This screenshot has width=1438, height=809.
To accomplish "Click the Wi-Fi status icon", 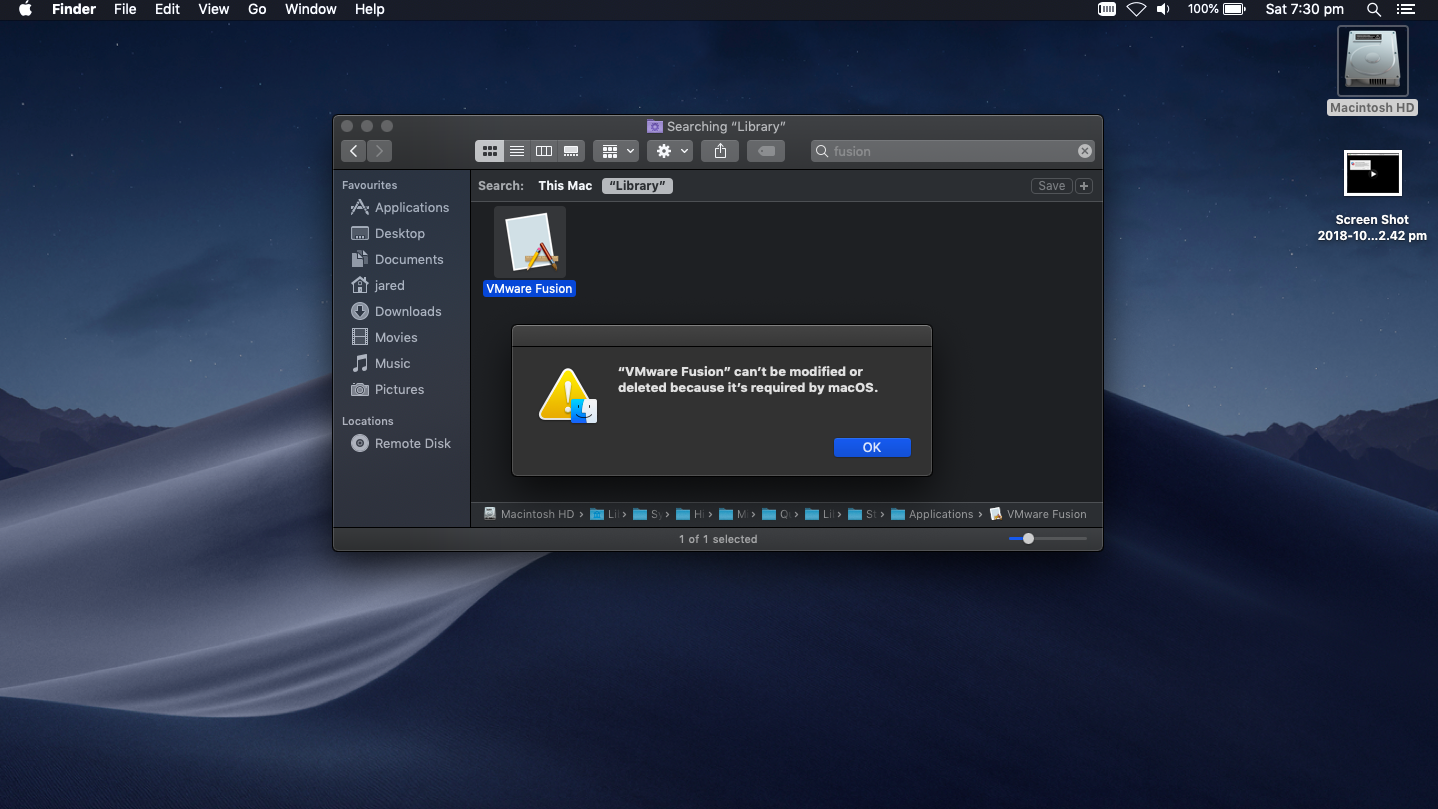I will pyautogui.click(x=1136, y=9).
